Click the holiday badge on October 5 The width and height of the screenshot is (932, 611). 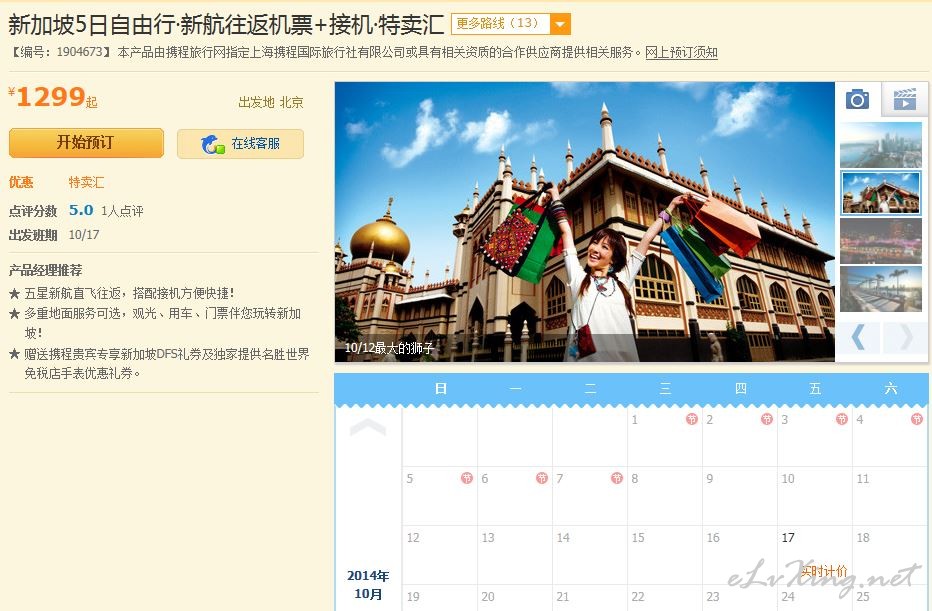pyautogui.click(x=467, y=478)
